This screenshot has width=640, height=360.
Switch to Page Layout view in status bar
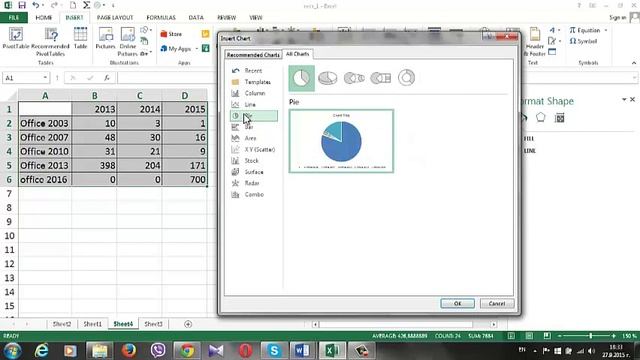[529, 336]
